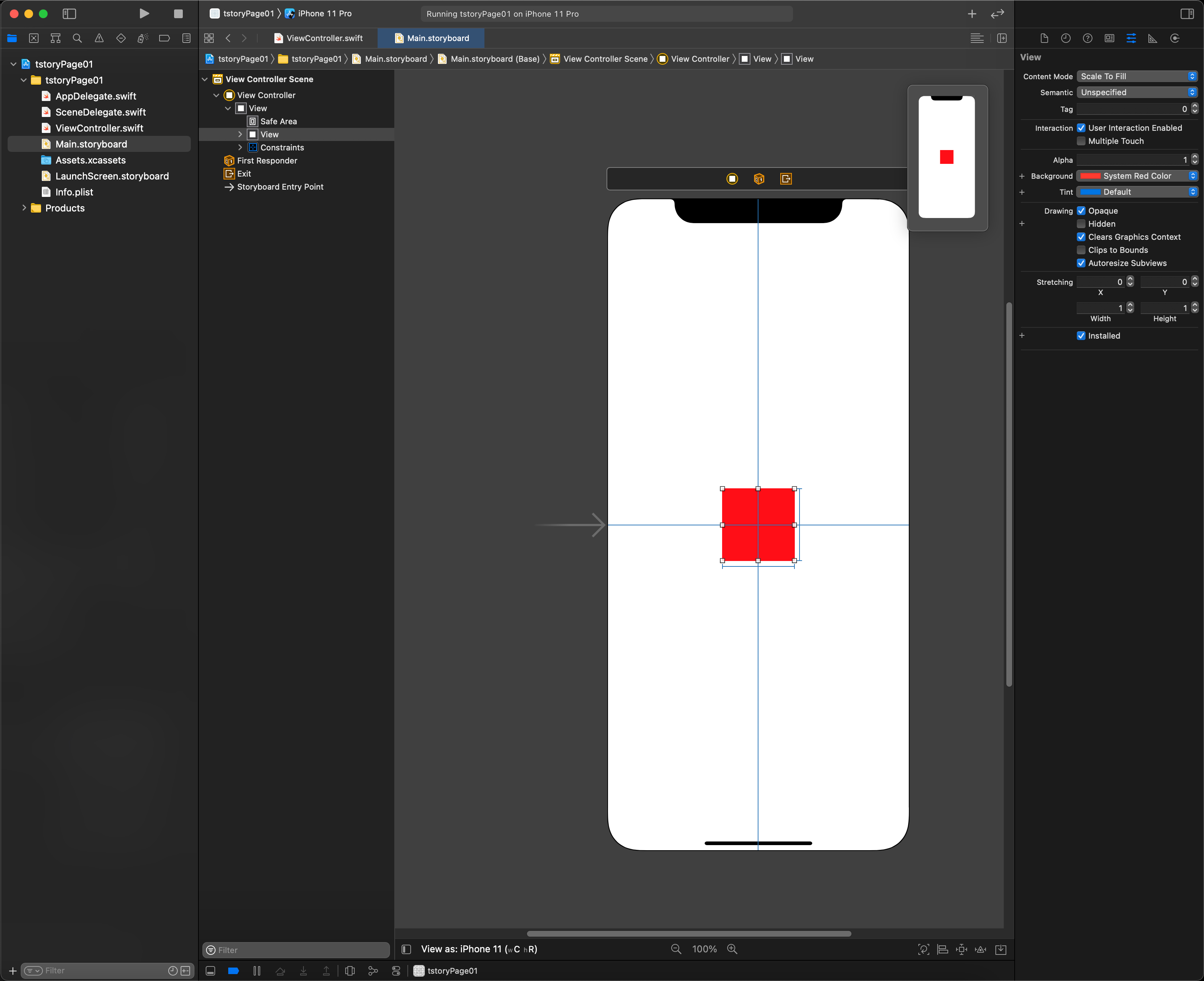Open the Connections inspector icon
1204x981 pixels.
coord(1175,39)
